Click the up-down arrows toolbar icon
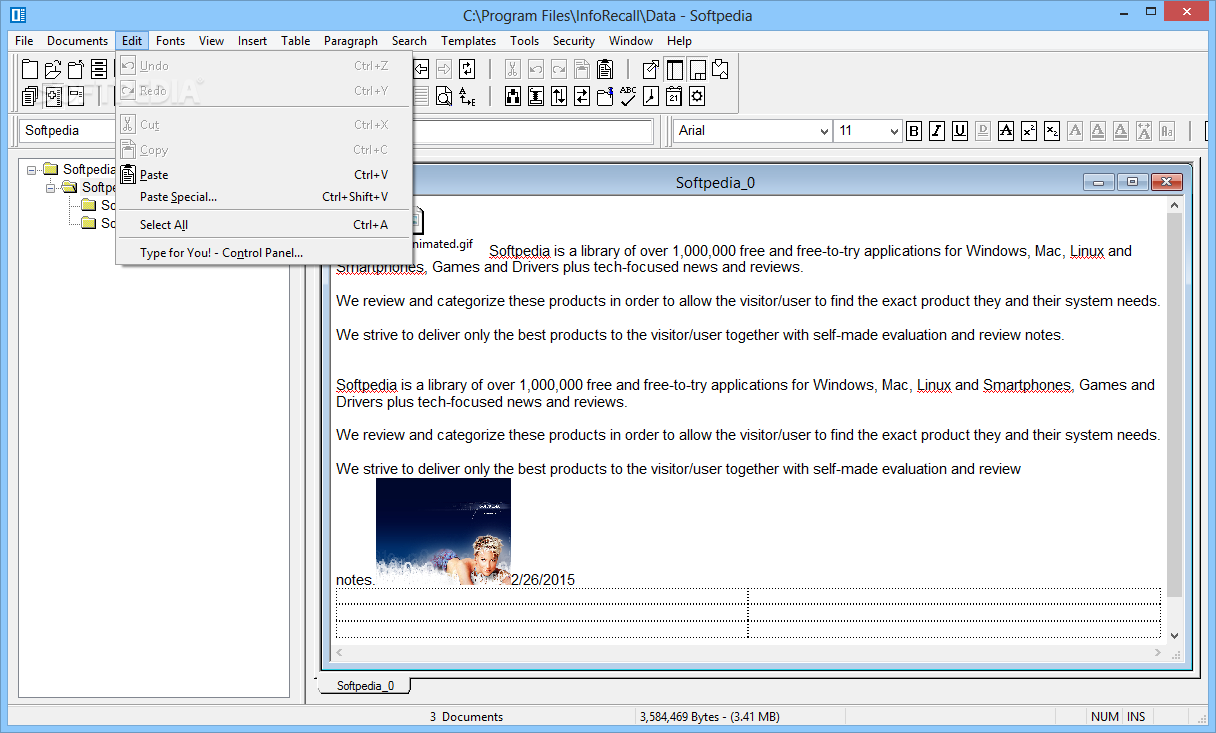 click(x=559, y=96)
